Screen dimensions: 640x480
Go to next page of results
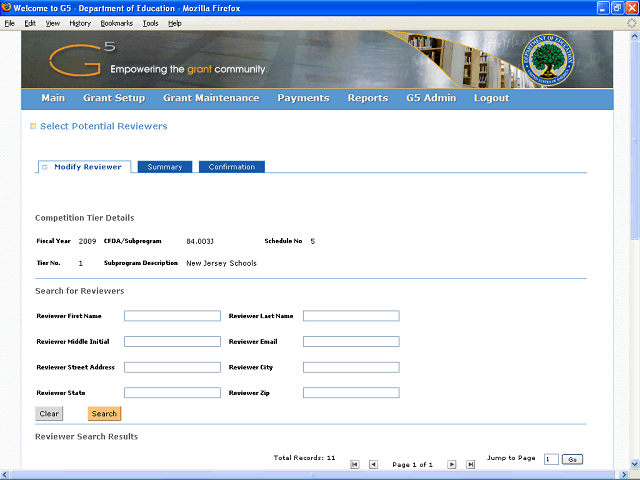(451, 464)
